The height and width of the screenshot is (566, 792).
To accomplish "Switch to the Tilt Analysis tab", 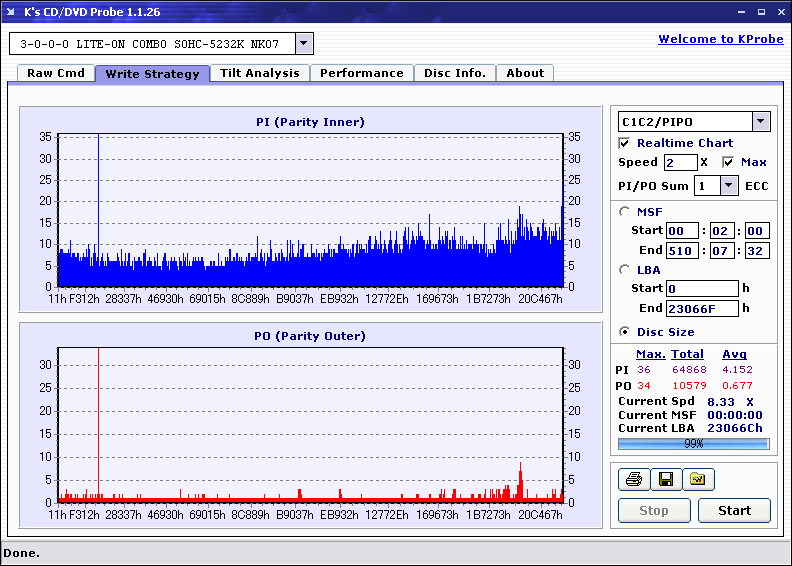I will (260, 73).
